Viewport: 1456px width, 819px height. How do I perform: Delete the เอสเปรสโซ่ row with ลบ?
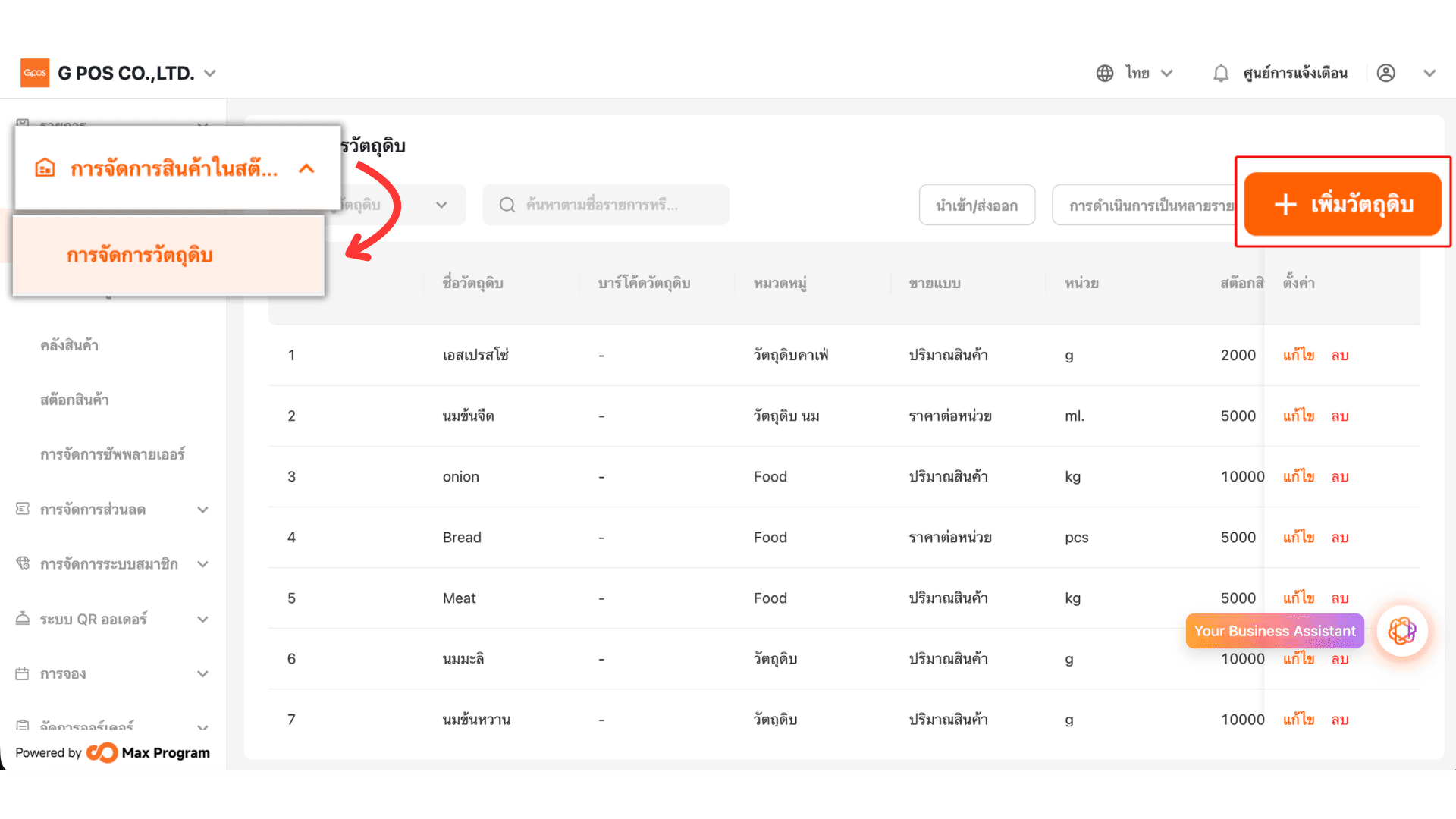1340,355
